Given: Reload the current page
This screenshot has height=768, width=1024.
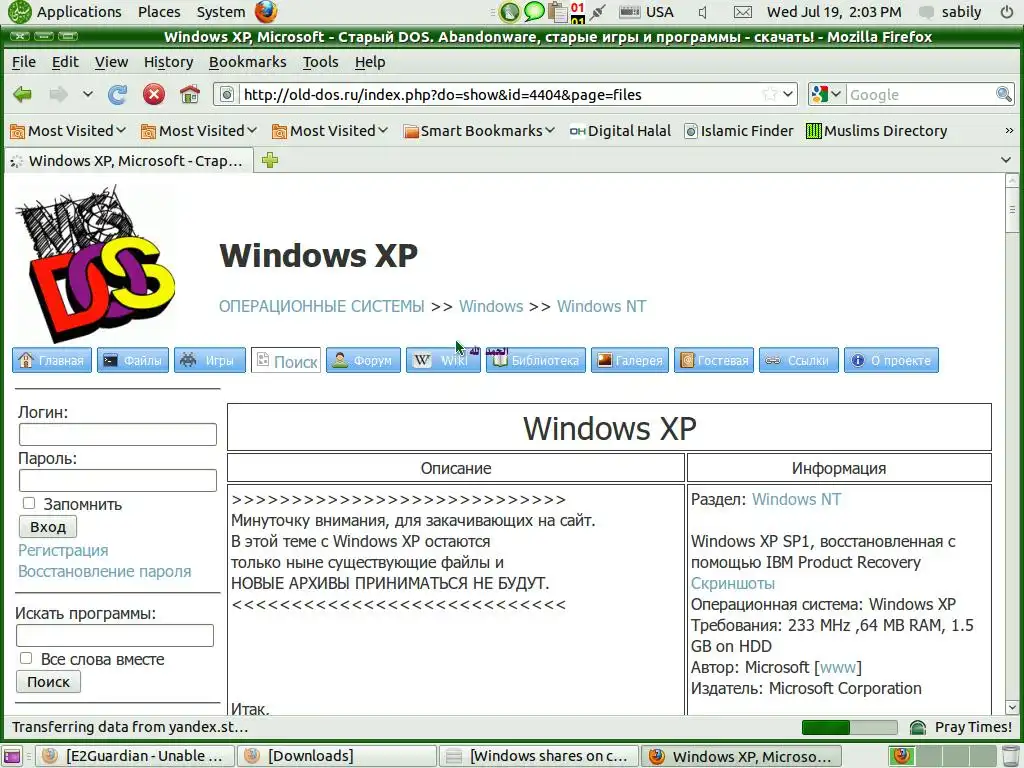Looking at the screenshot, I should (118, 95).
